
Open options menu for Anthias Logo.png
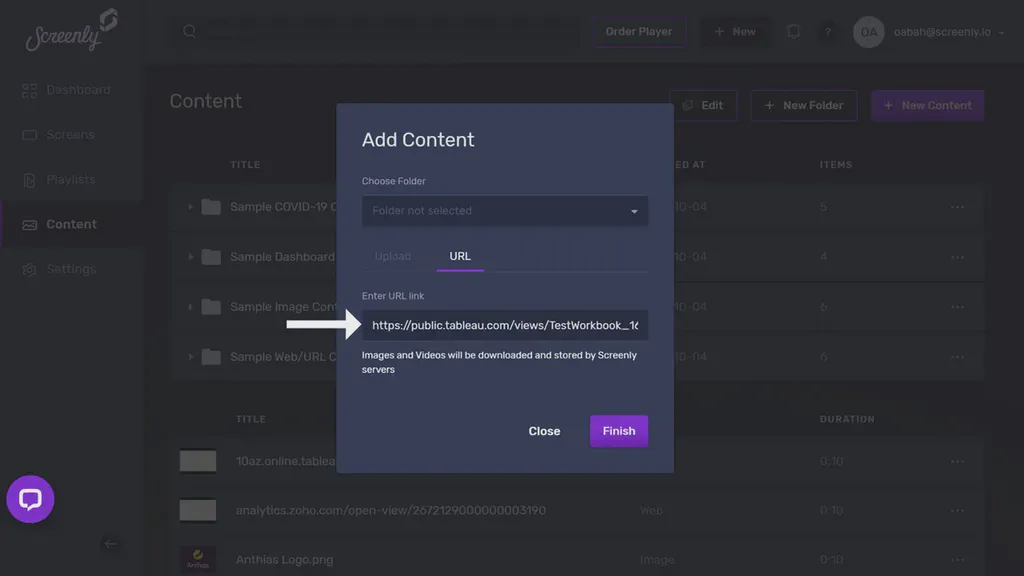pos(957,559)
